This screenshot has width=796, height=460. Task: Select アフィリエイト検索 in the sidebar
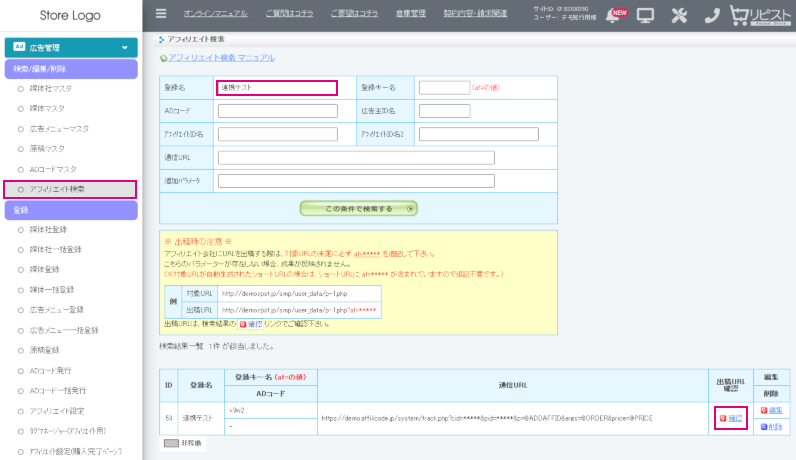(70, 189)
